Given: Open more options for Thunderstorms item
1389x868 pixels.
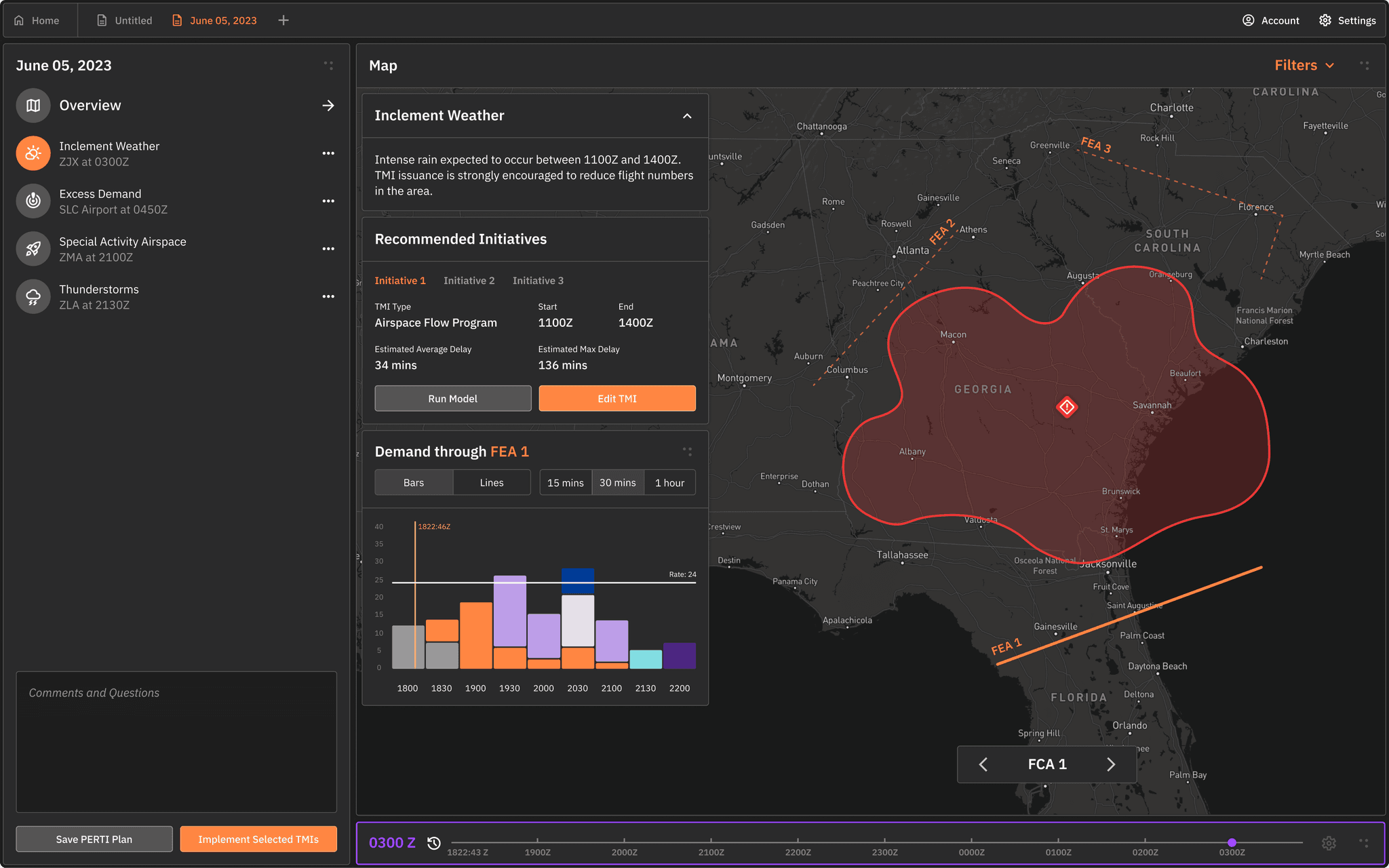Looking at the screenshot, I should click(328, 296).
